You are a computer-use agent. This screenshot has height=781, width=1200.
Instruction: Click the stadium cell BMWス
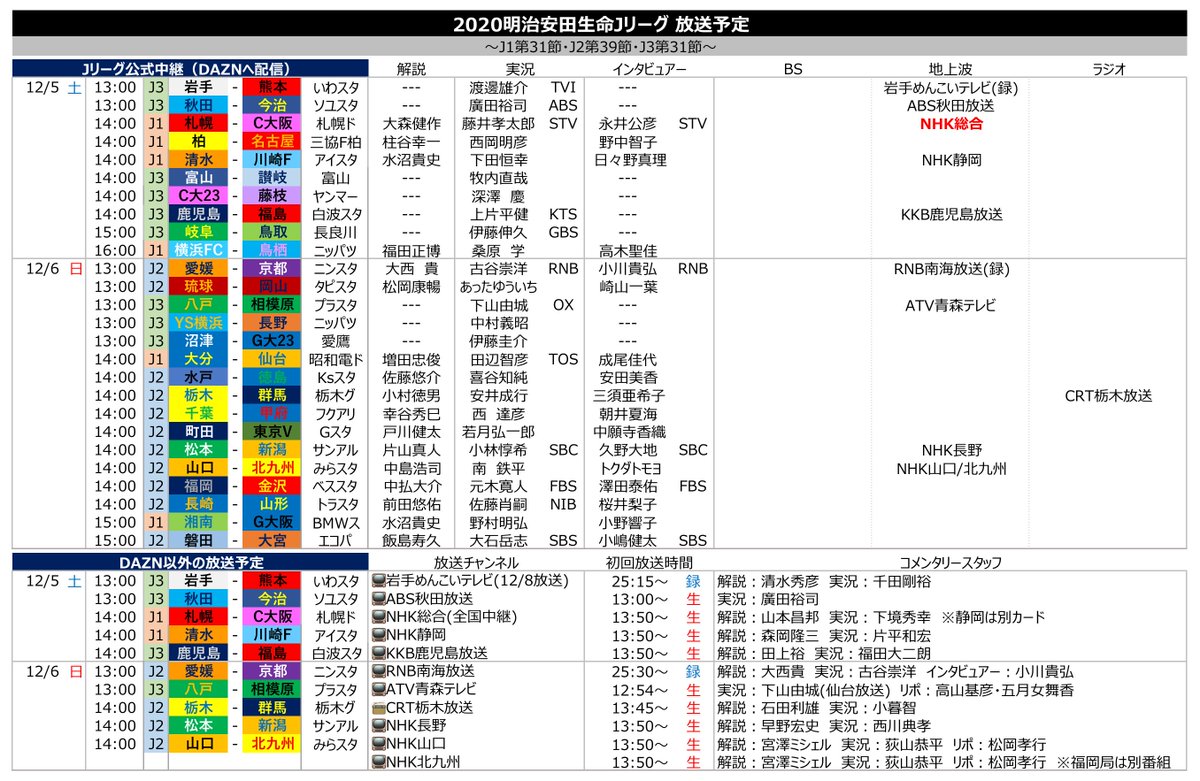coord(334,520)
